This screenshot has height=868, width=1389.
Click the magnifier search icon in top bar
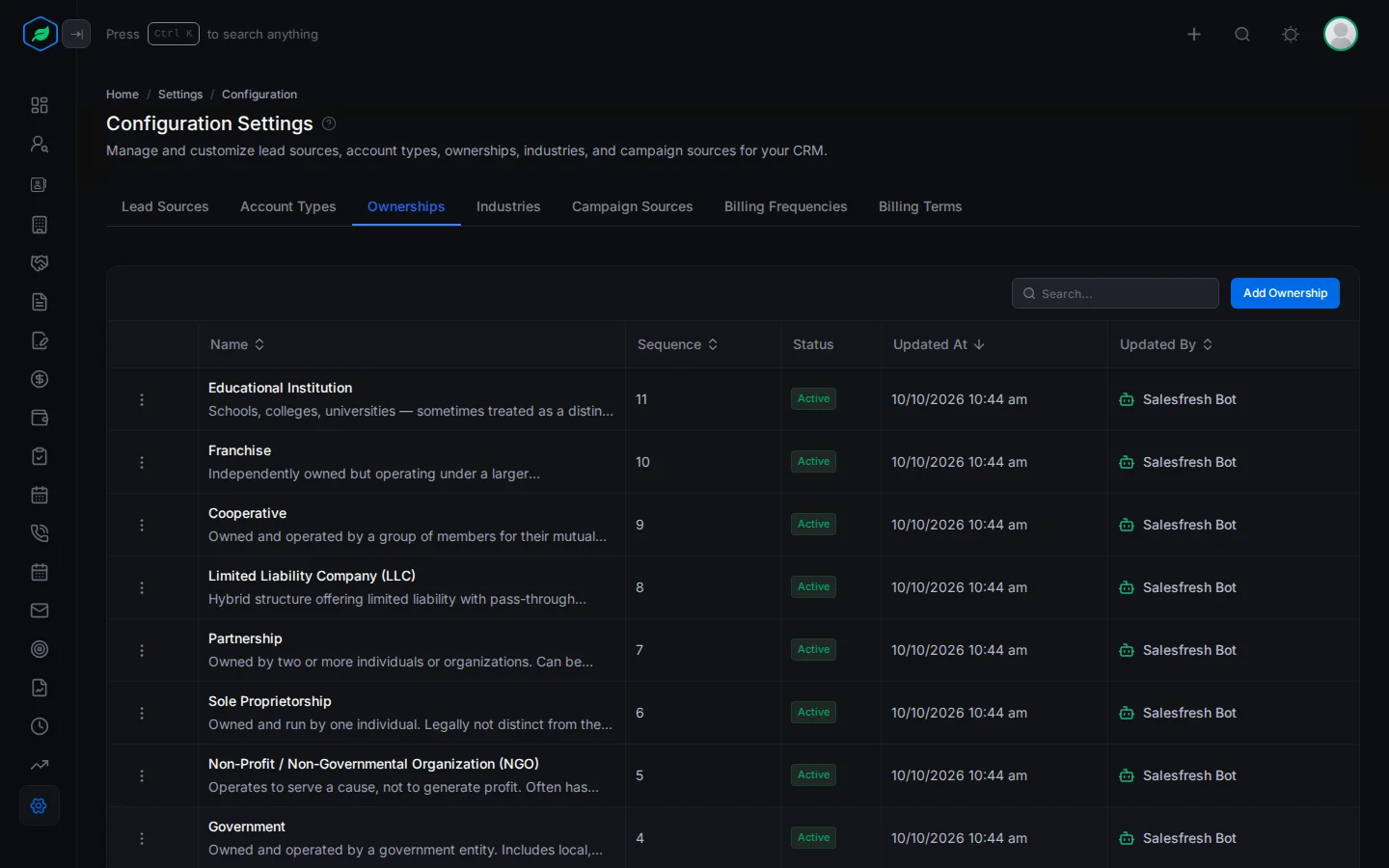pos(1242,34)
